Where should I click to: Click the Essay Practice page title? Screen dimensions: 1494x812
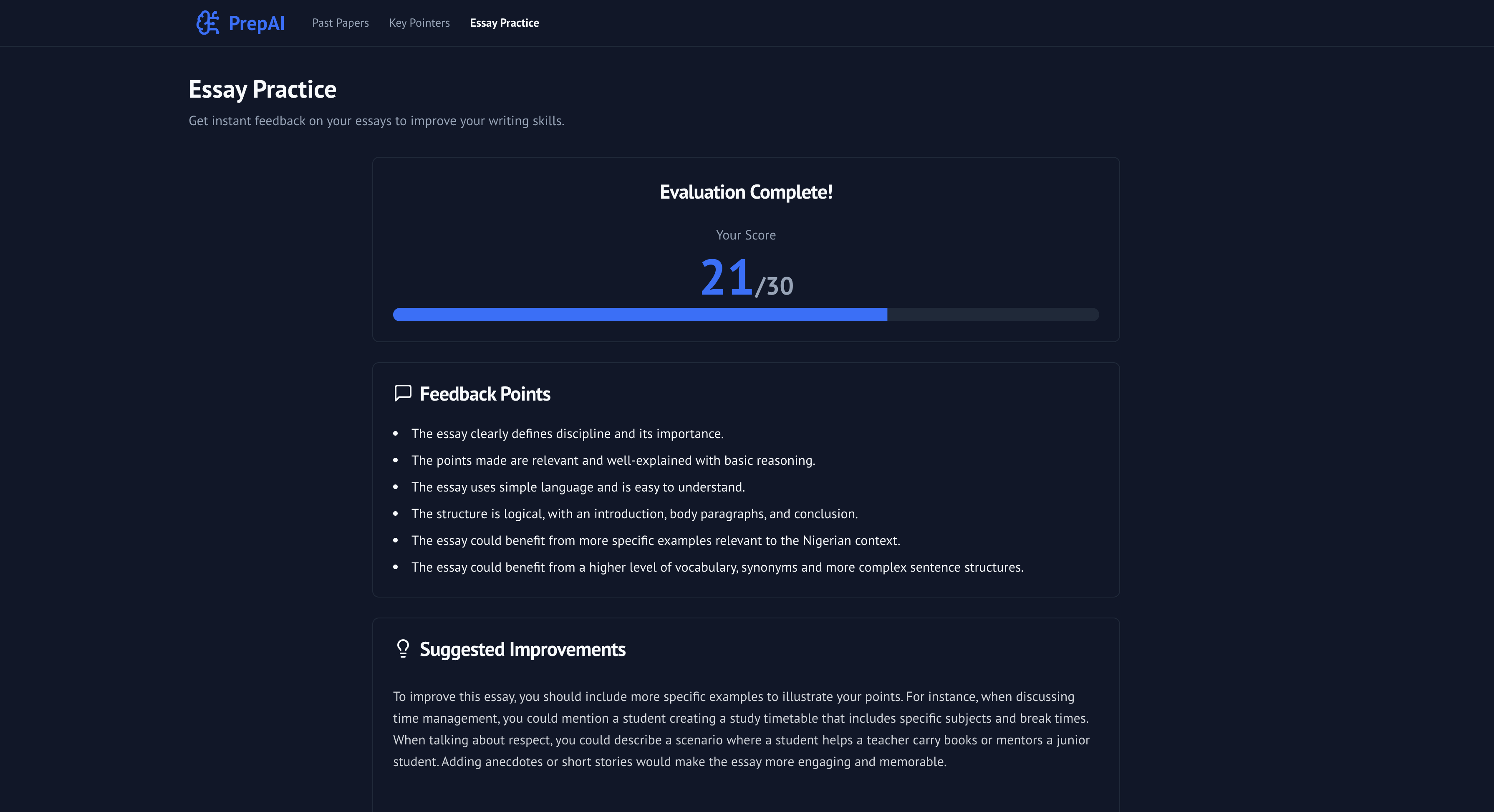tap(262, 89)
